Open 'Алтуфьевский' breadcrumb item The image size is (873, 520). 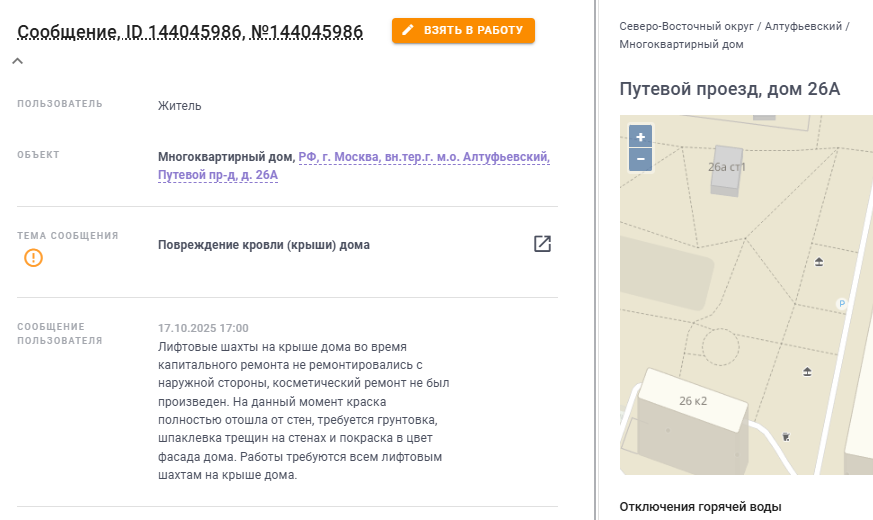tap(803, 26)
